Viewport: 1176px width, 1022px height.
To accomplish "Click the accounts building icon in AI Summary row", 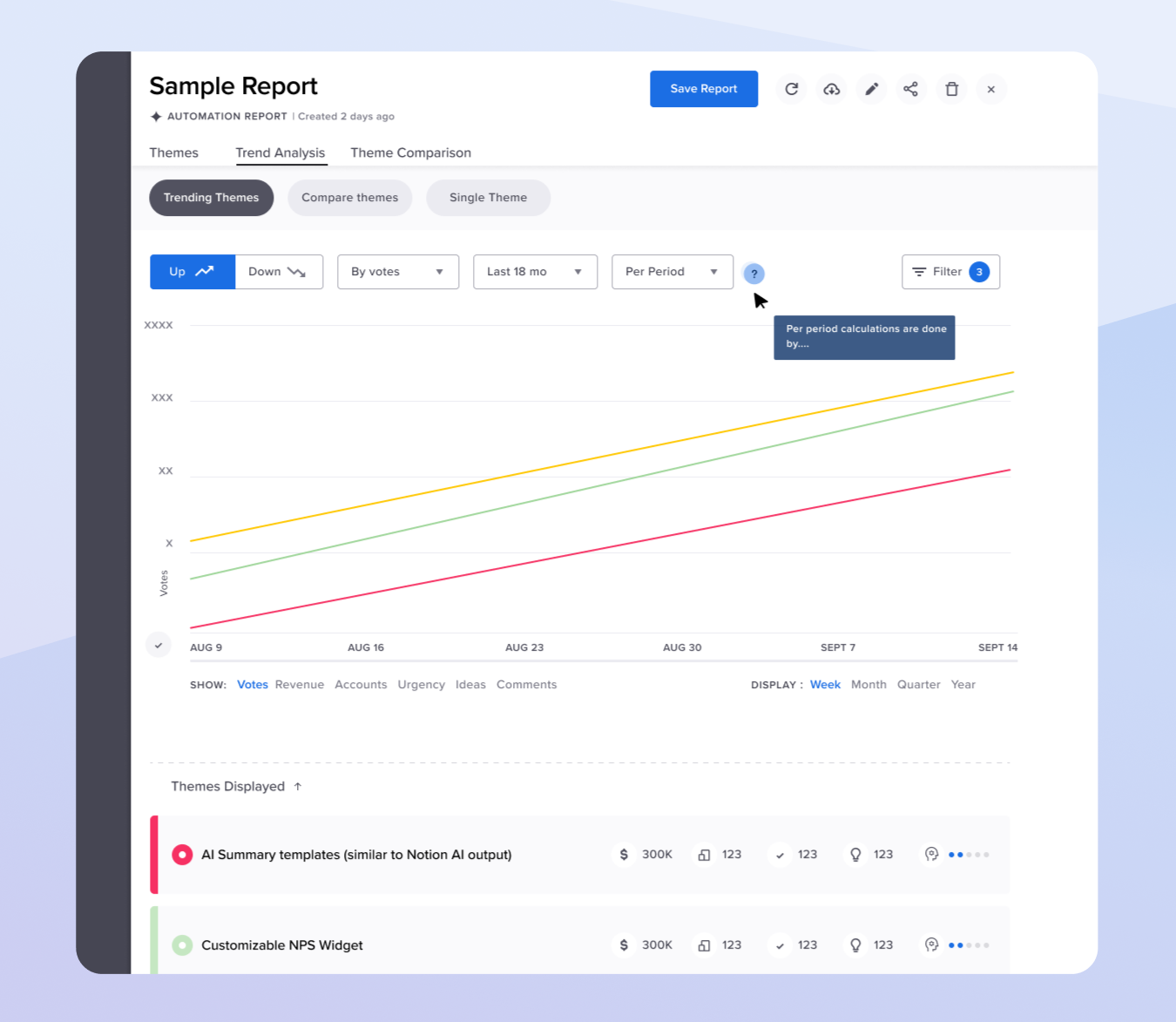I will pos(704,855).
